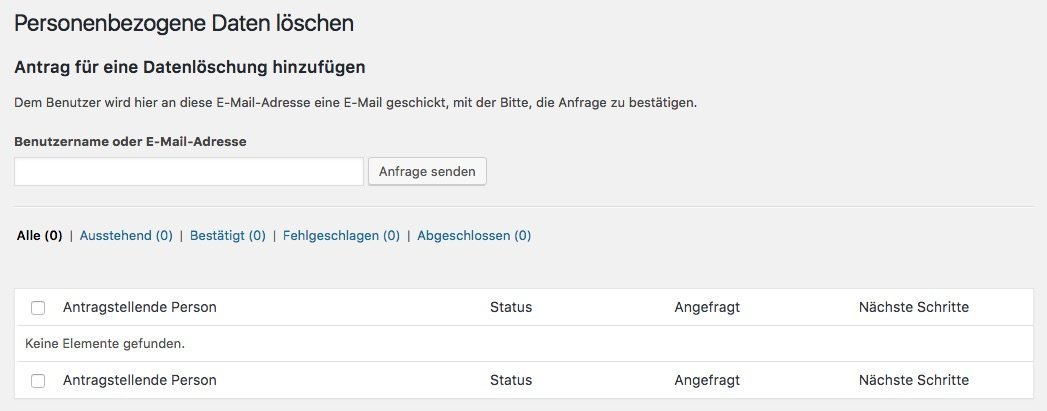1047x411 pixels.
Task: Click the Personenbezogene Daten löschen heading
Action: pyautogui.click(x=184, y=24)
